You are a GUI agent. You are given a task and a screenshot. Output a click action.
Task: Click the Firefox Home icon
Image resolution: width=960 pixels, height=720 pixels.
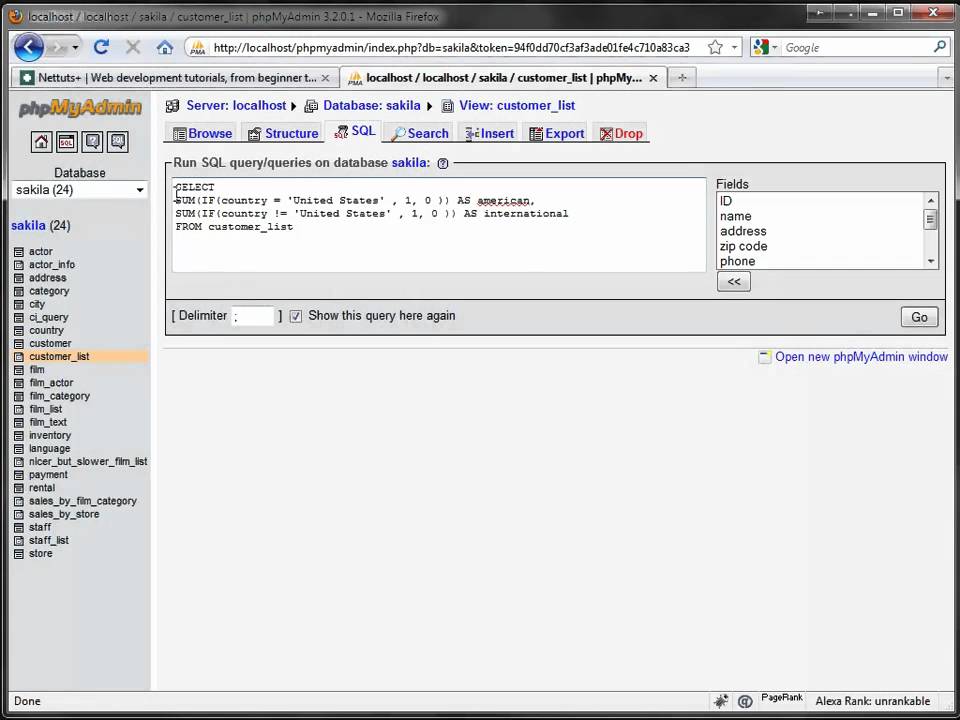tap(165, 47)
